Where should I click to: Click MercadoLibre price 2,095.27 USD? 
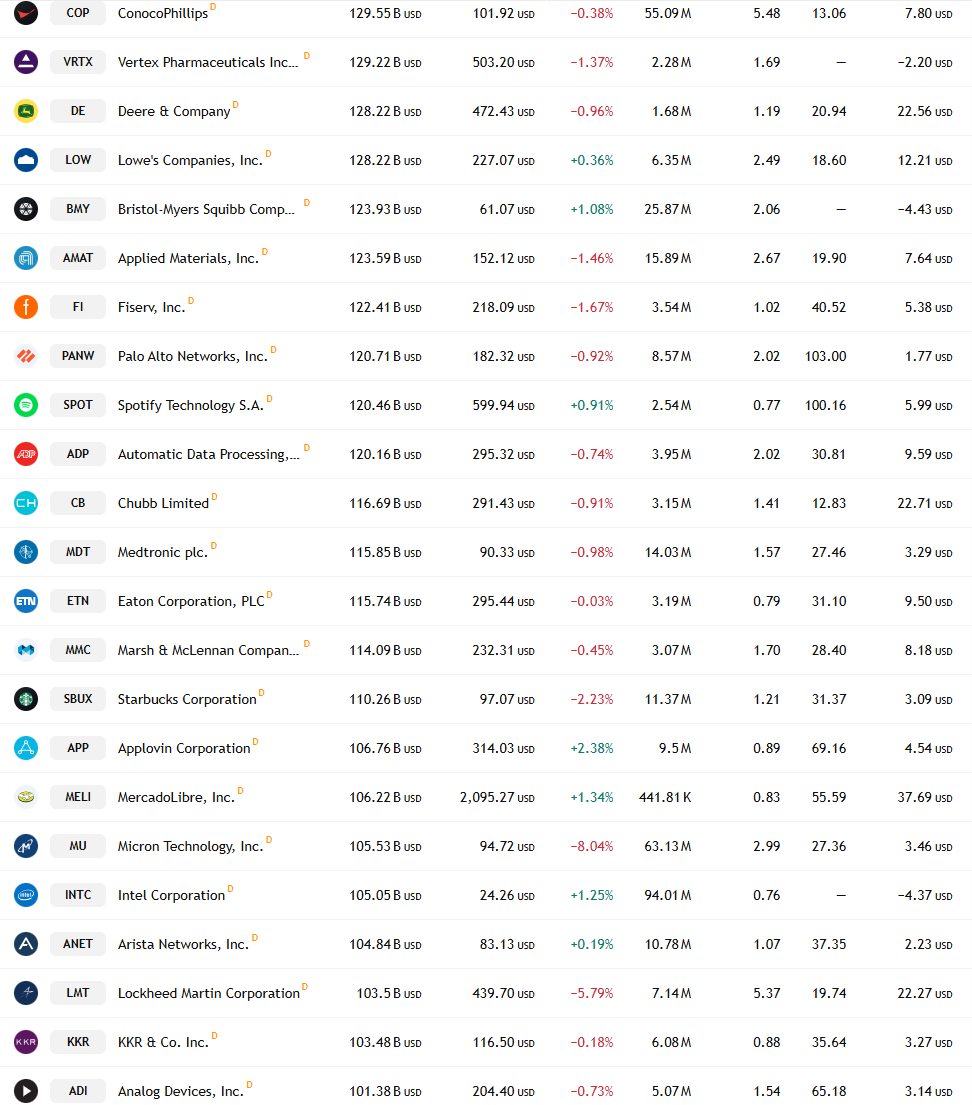point(497,797)
